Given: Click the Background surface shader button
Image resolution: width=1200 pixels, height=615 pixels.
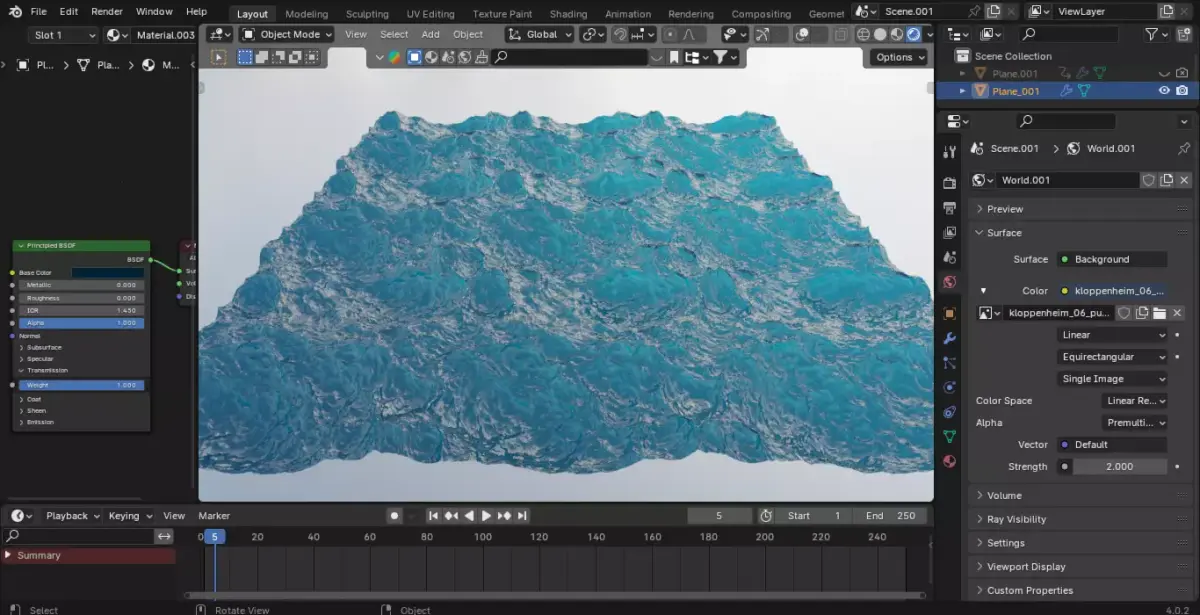Looking at the screenshot, I should tap(1112, 259).
